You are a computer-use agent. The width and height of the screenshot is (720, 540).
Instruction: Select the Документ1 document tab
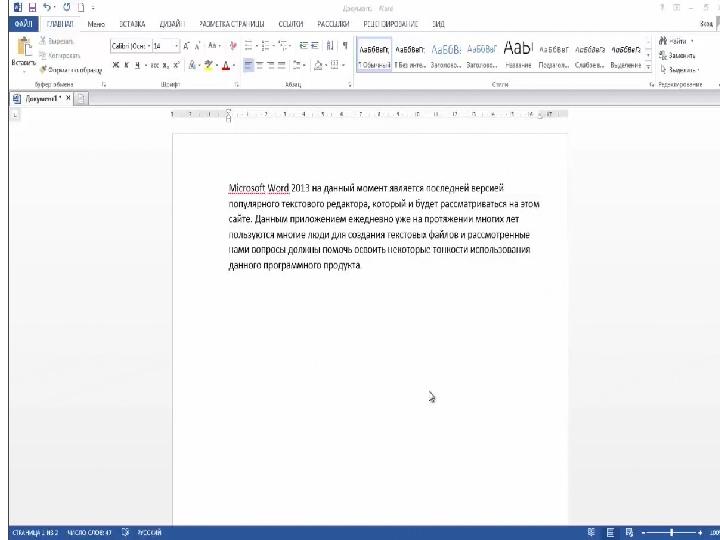(x=41, y=98)
